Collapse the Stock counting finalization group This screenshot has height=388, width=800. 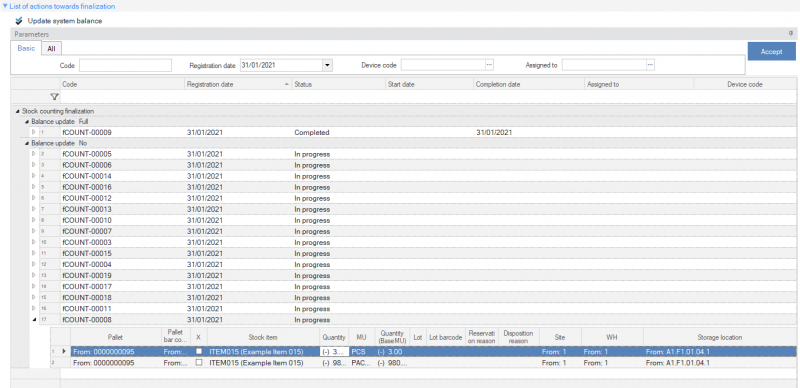[18, 111]
